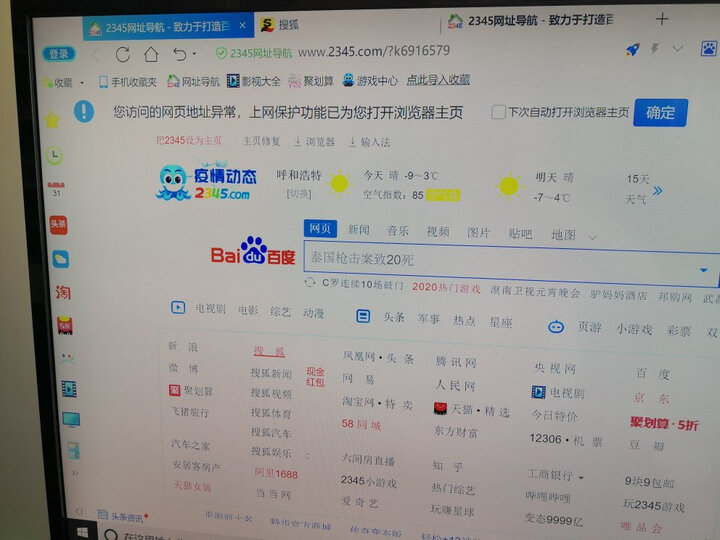Click 把2345设为主页 link
The width and height of the screenshot is (720, 540).
(x=188, y=140)
